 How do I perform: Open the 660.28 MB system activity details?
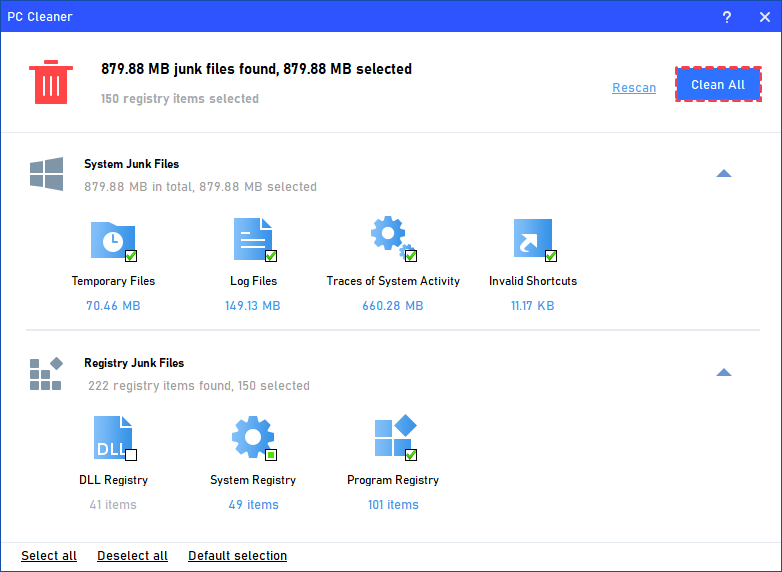point(392,305)
